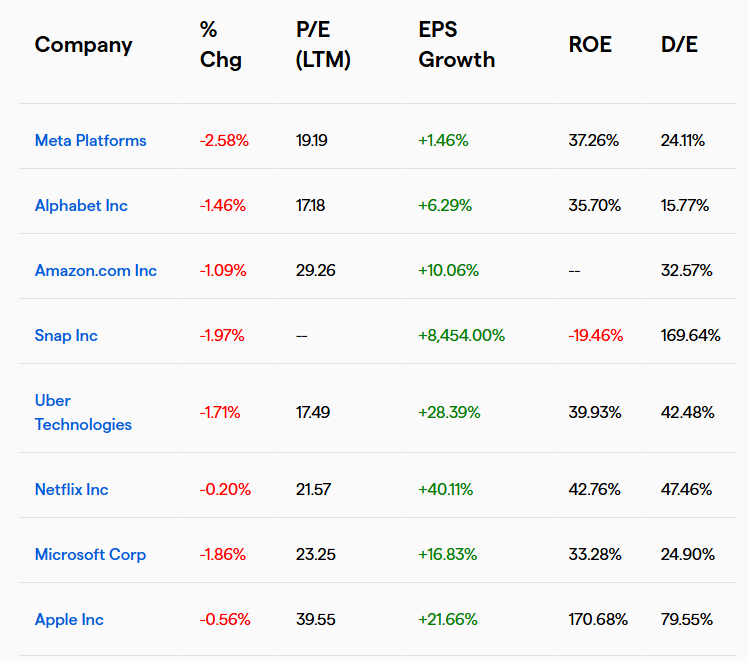The image size is (748, 663).
Task: Select Apple's P/E value 39.55
Action: [316, 619]
